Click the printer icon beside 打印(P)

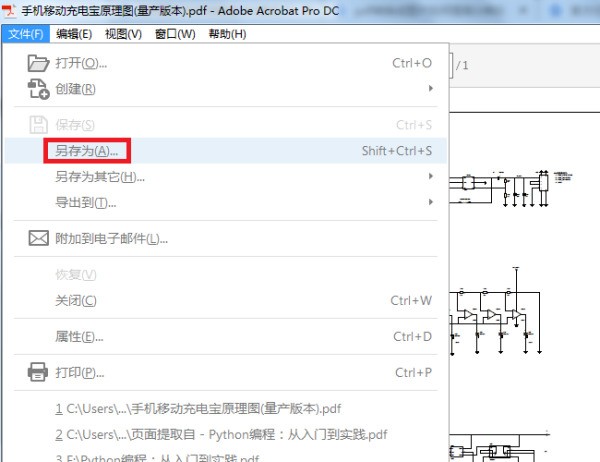tap(38, 372)
